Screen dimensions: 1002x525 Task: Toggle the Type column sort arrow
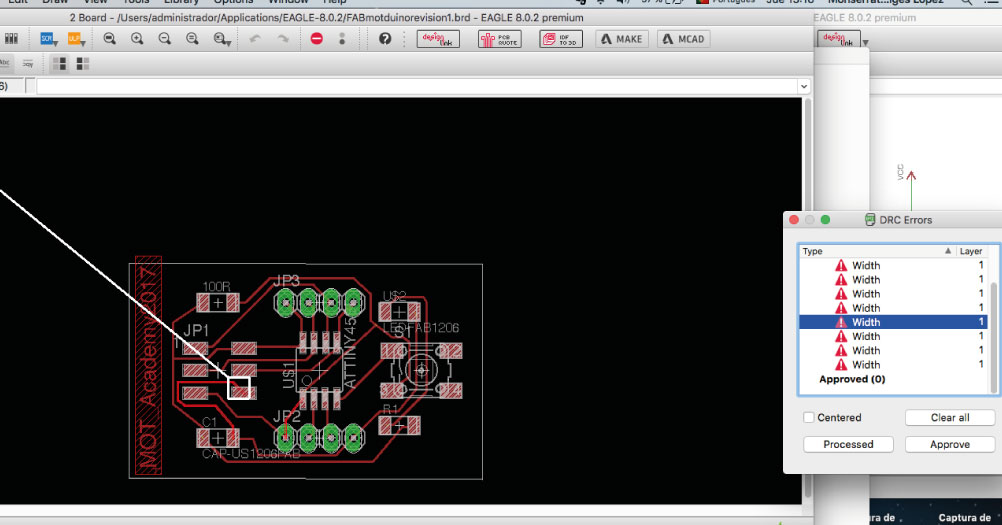[x=948, y=251]
